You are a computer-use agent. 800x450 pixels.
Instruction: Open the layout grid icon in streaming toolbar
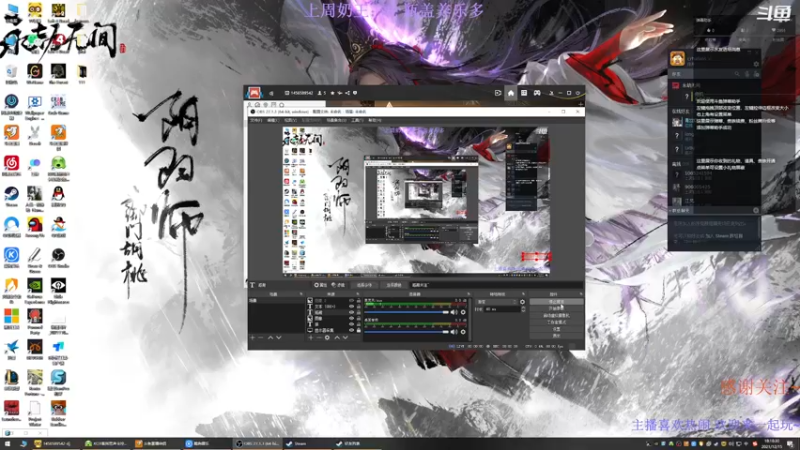(523, 93)
